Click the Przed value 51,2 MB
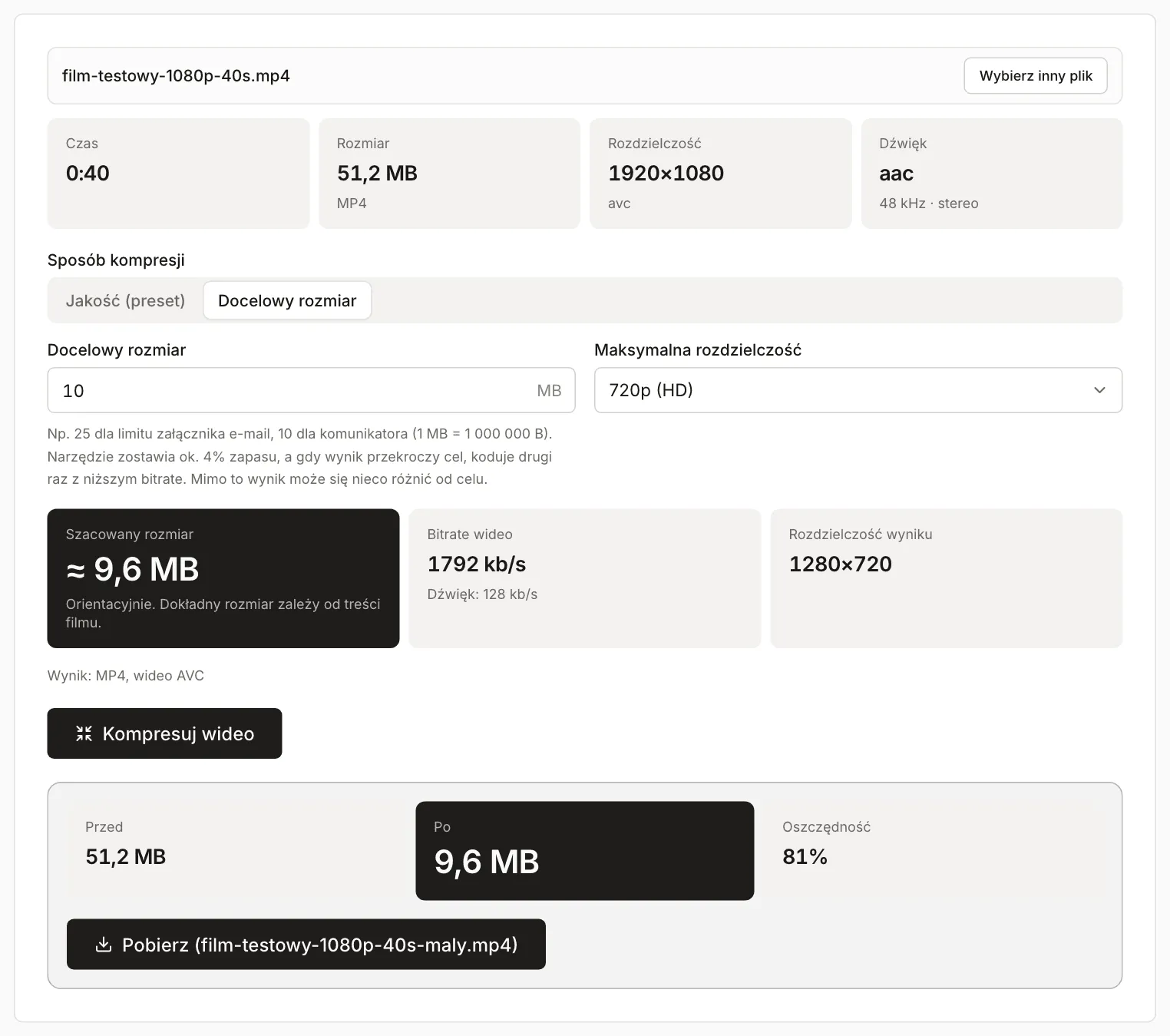Image resolution: width=1170 pixels, height=1036 pixels. click(x=126, y=856)
